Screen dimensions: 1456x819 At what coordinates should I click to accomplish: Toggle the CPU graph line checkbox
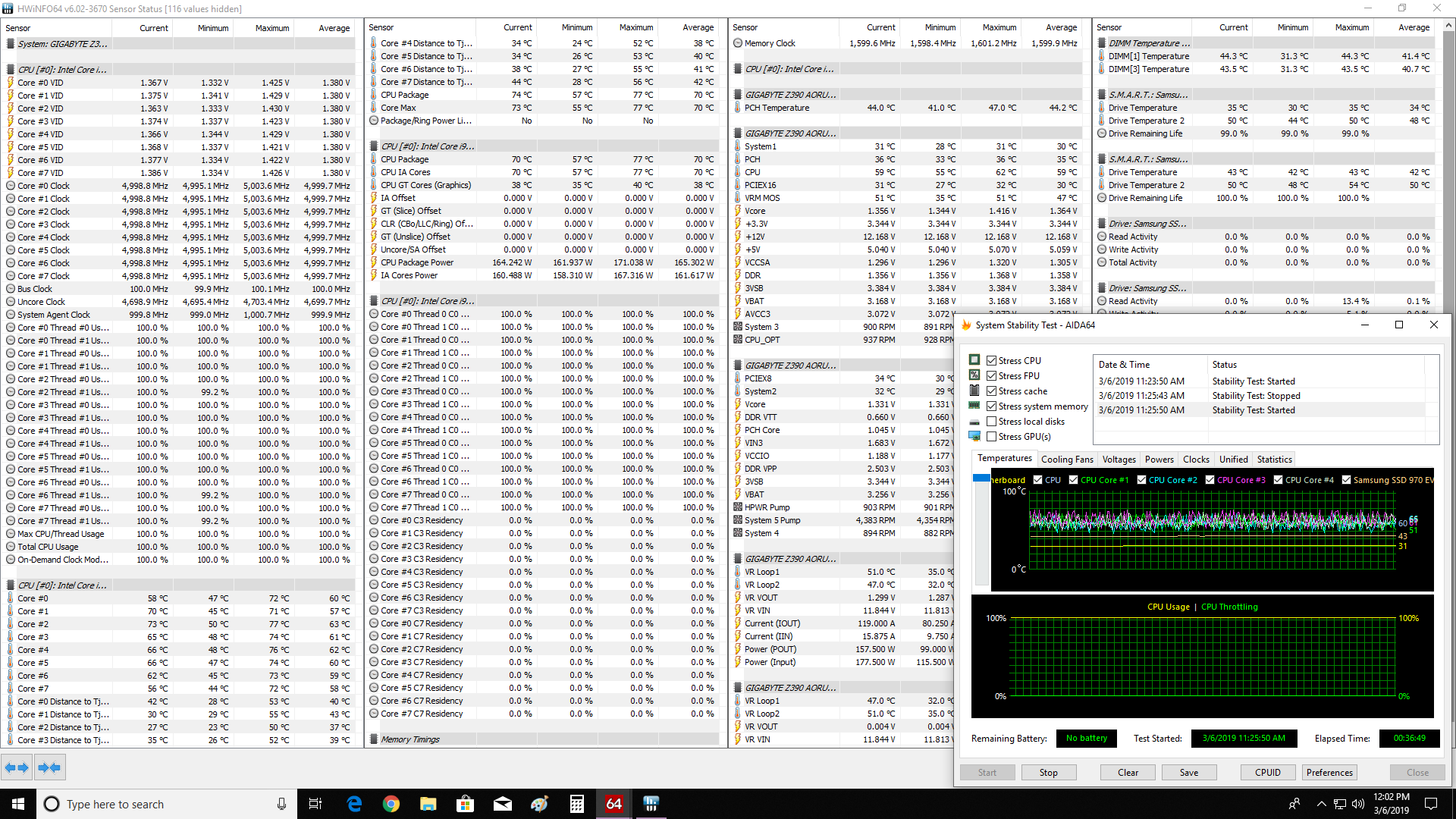[1038, 480]
